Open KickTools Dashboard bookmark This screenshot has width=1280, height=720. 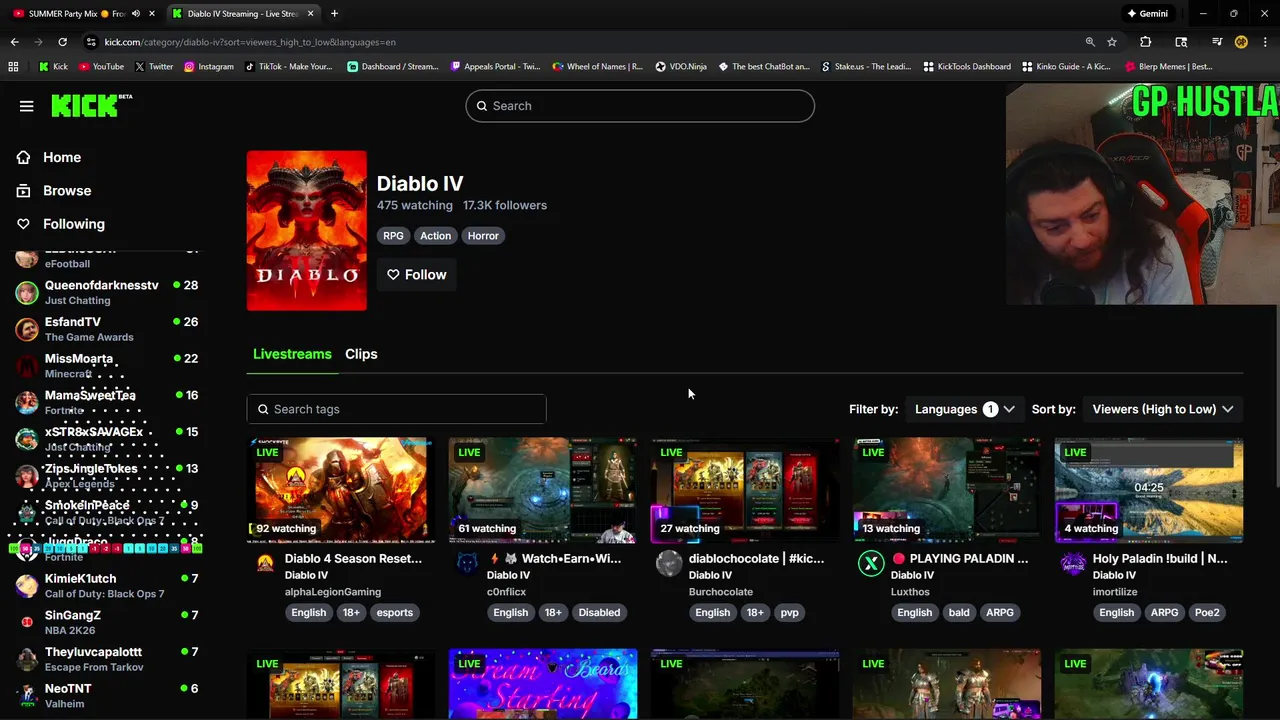[x=967, y=67]
